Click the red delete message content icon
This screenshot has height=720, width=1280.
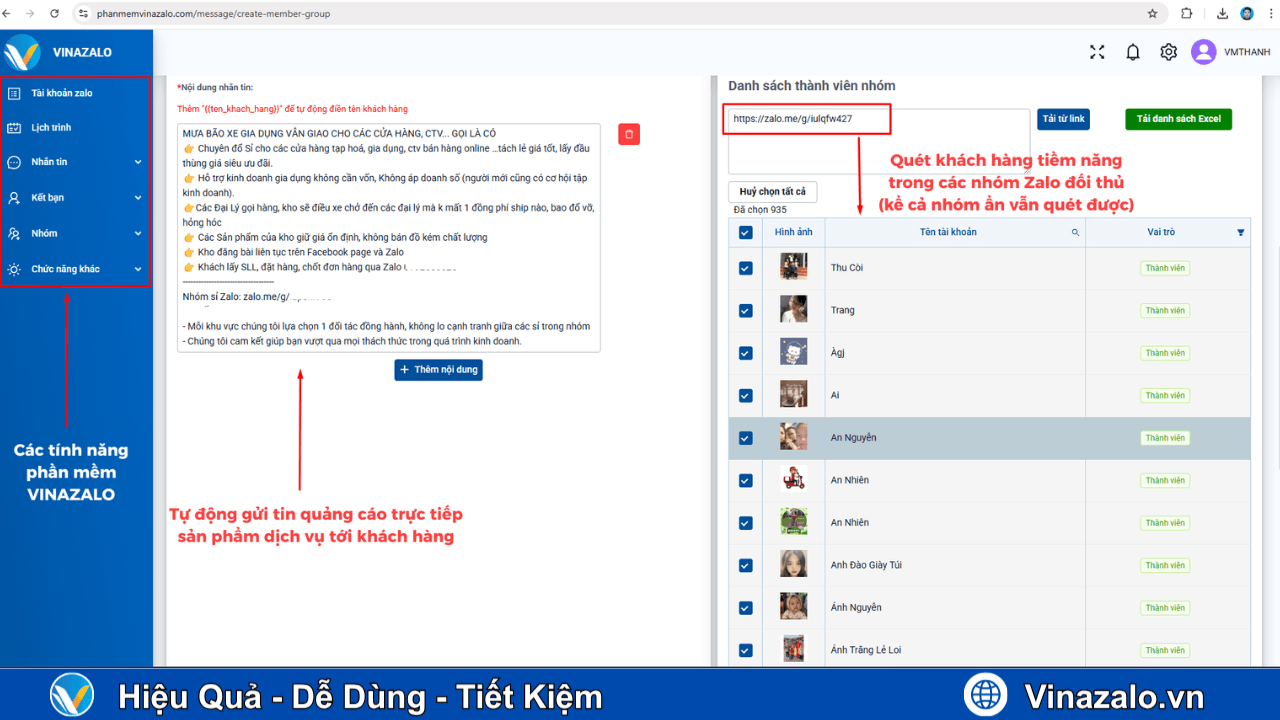click(629, 134)
